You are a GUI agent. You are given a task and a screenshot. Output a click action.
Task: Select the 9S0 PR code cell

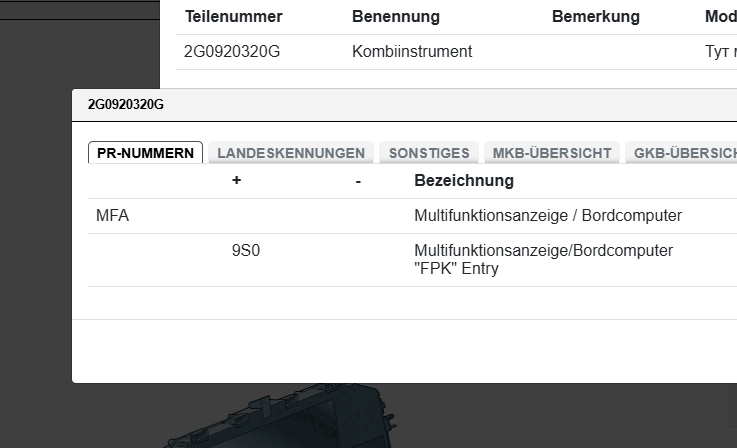click(246, 250)
